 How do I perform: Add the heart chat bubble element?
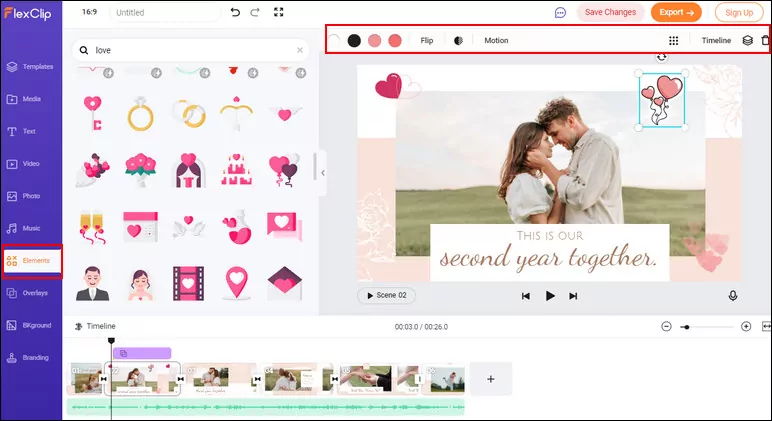[285, 226]
